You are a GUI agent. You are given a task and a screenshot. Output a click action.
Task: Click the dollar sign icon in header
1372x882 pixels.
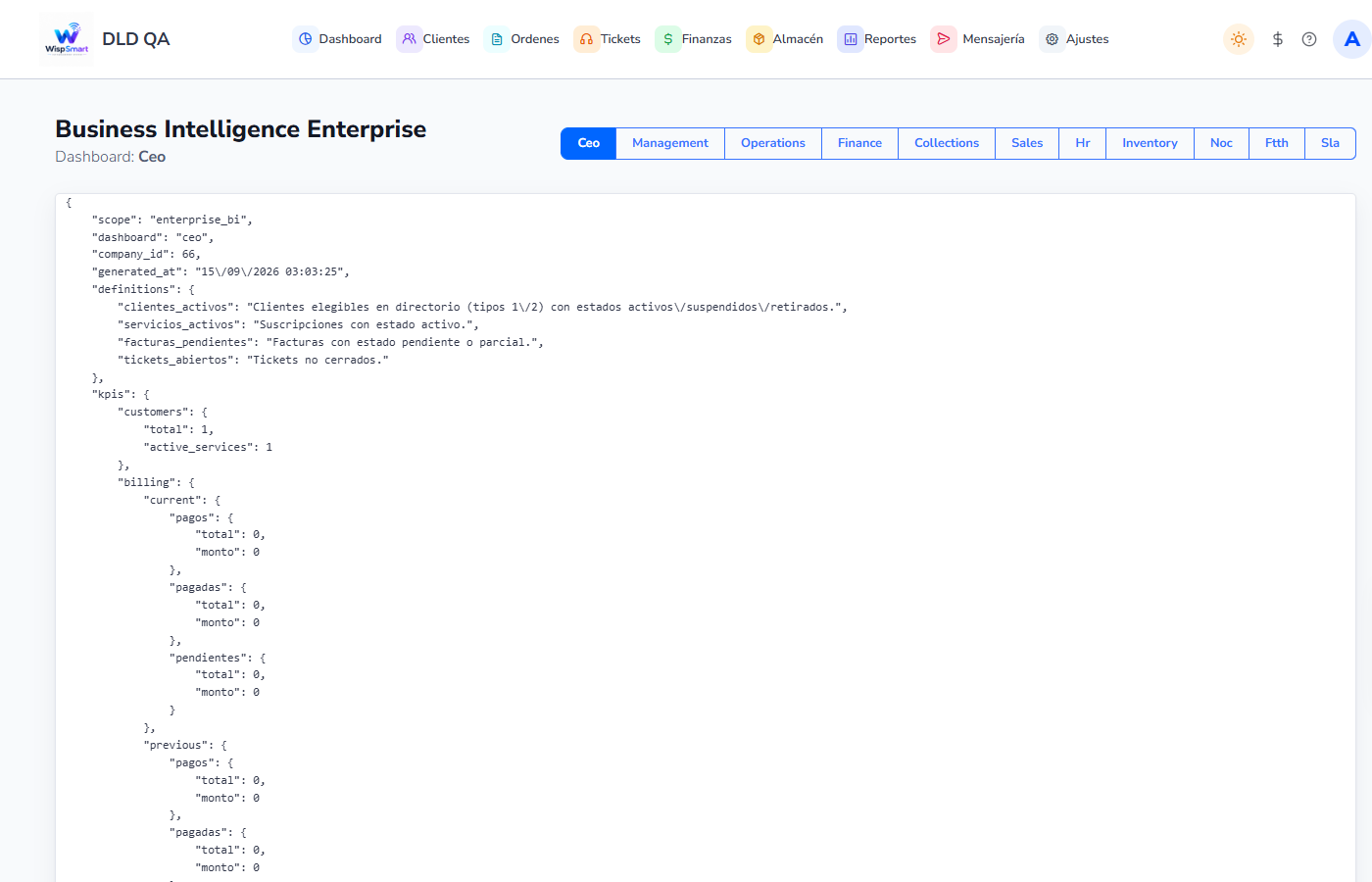click(x=1278, y=39)
